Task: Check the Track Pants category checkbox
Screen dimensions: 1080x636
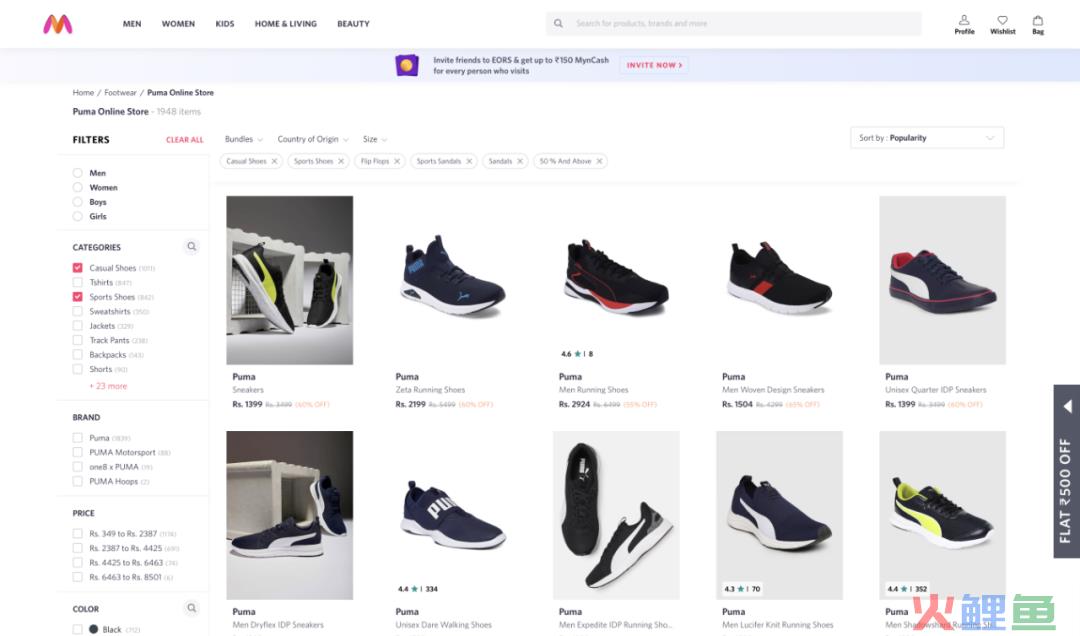Action: tap(78, 340)
